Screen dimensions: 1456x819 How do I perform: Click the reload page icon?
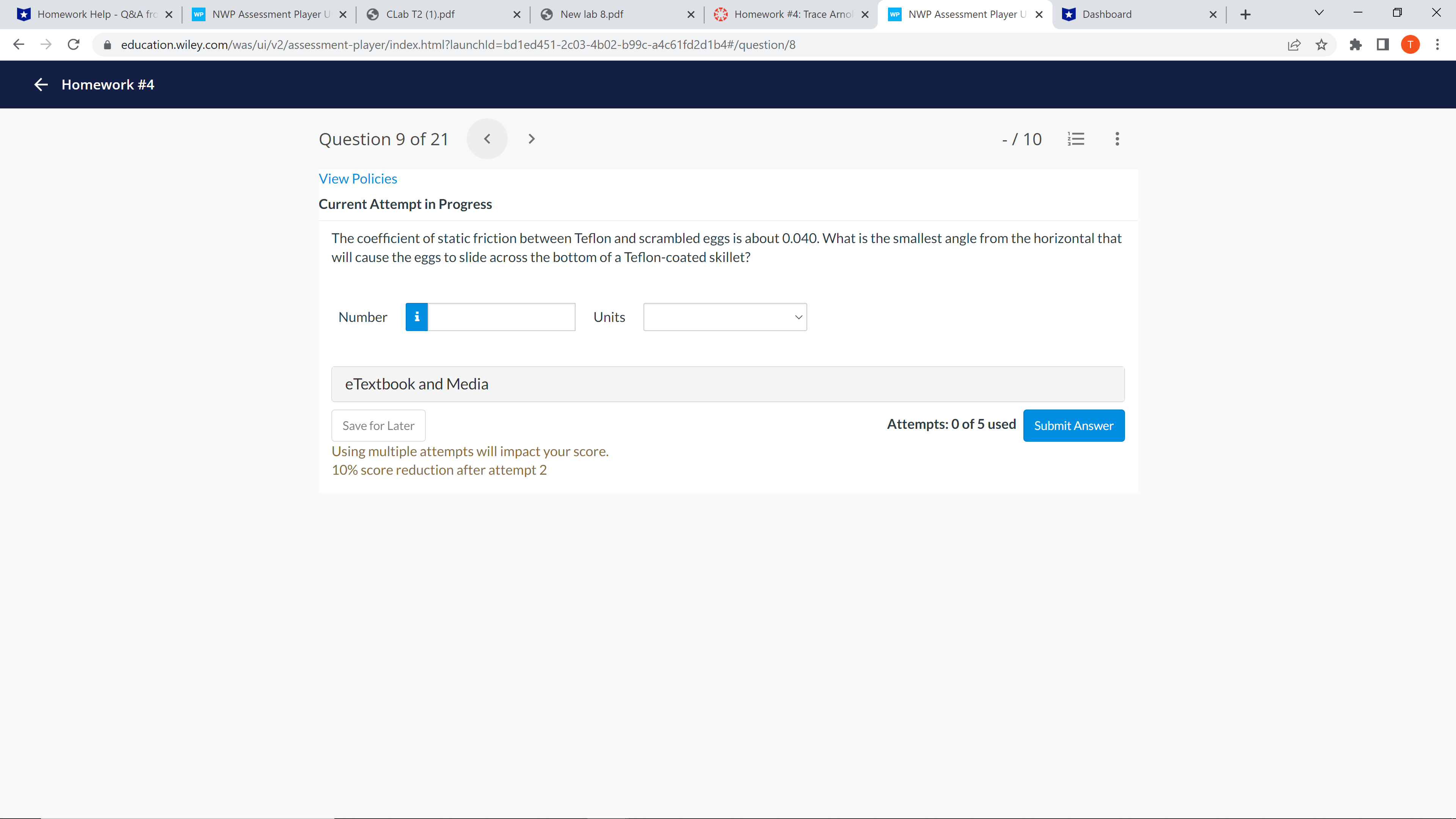click(x=73, y=45)
